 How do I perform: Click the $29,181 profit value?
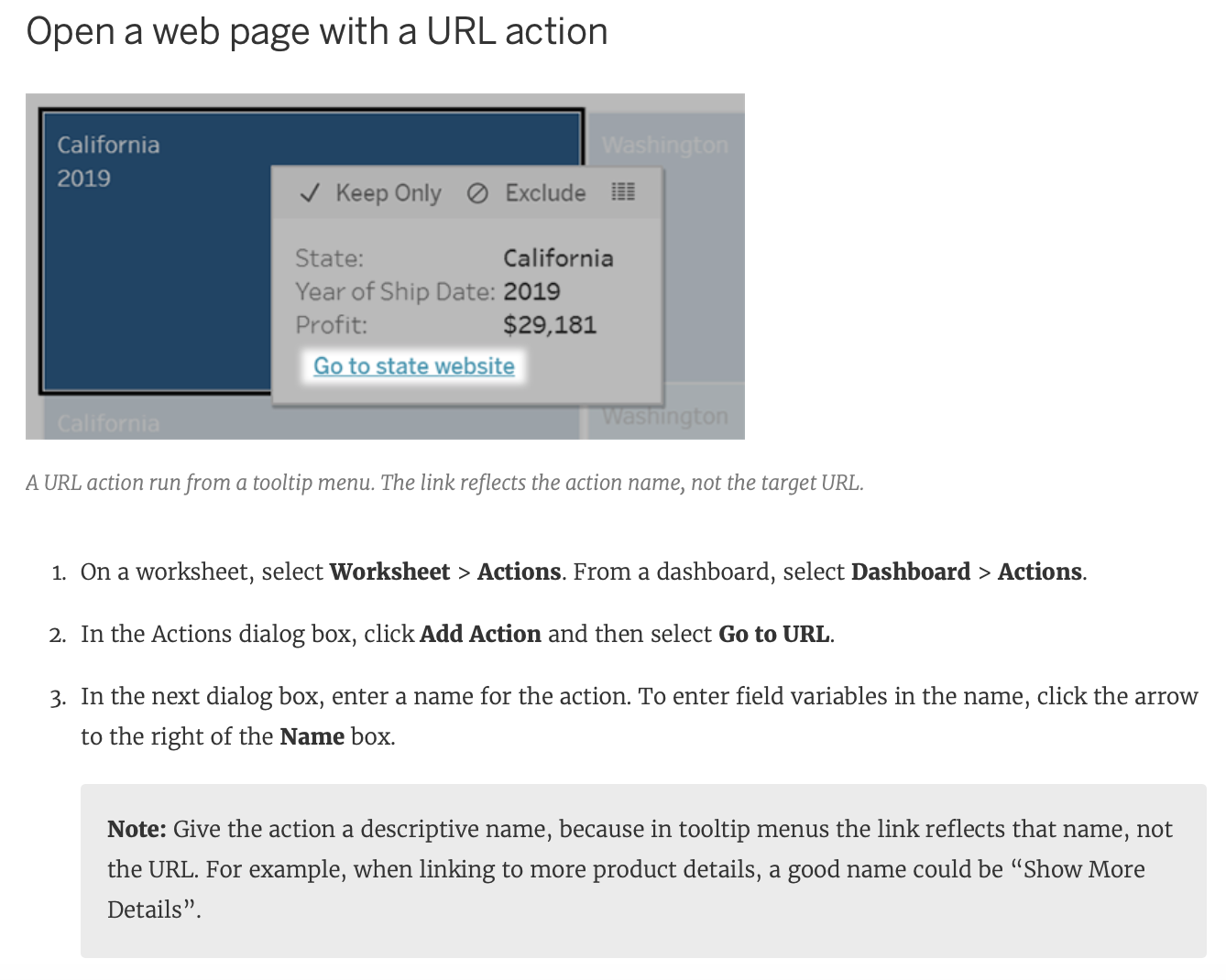pyautogui.click(x=550, y=325)
